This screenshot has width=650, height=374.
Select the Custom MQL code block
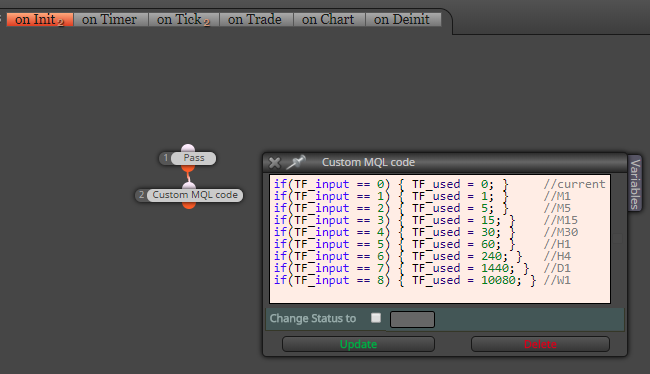(x=195, y=195)
